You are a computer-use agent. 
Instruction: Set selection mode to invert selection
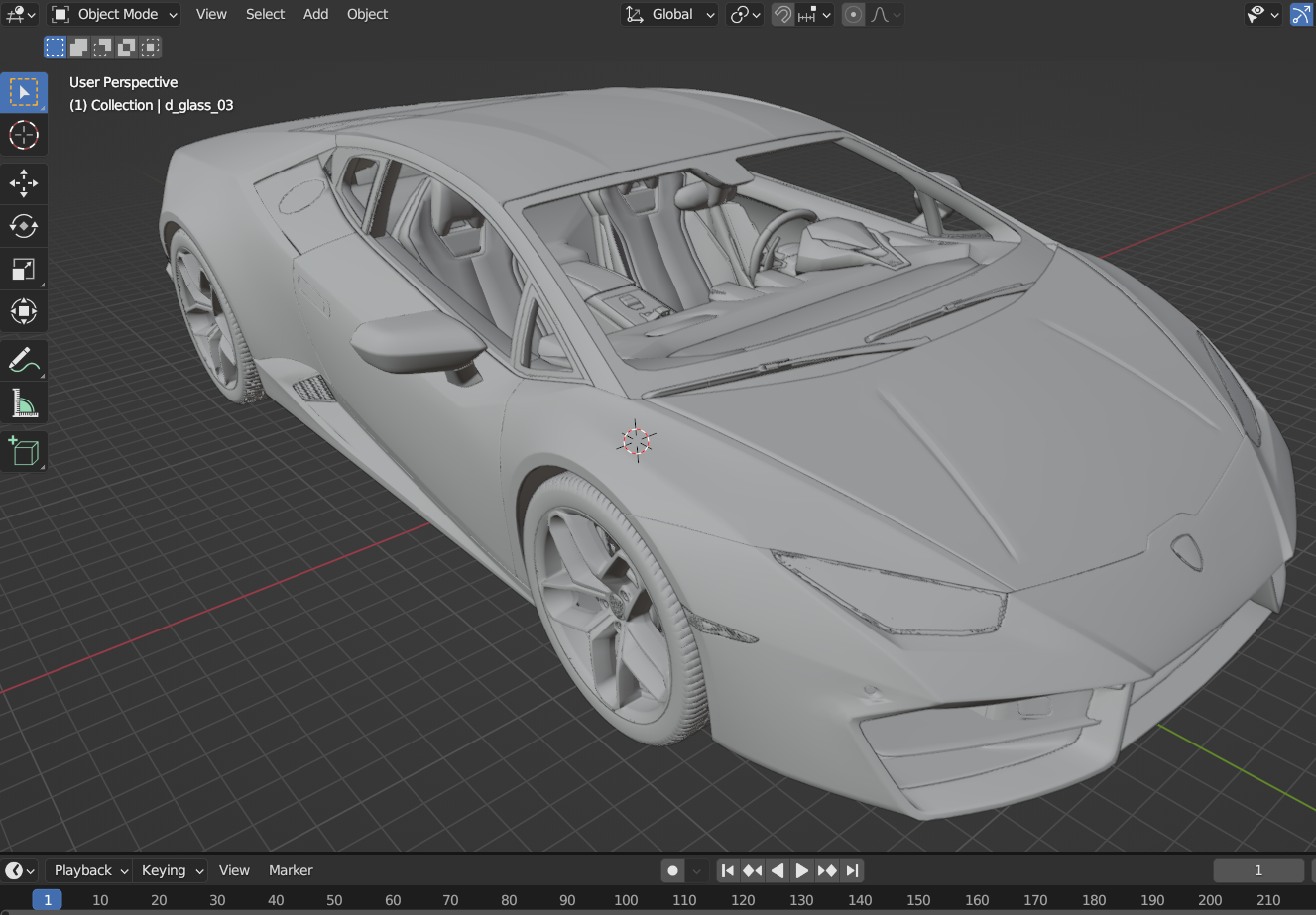[127, 47]
